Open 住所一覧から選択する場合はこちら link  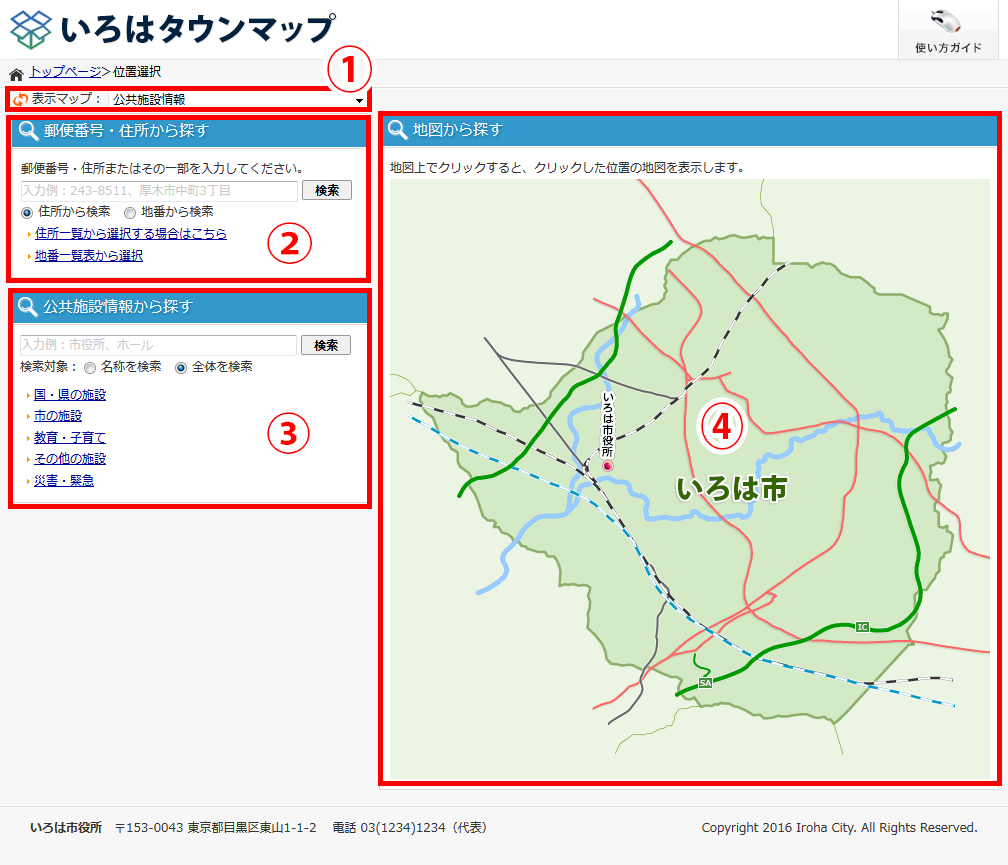131,234
